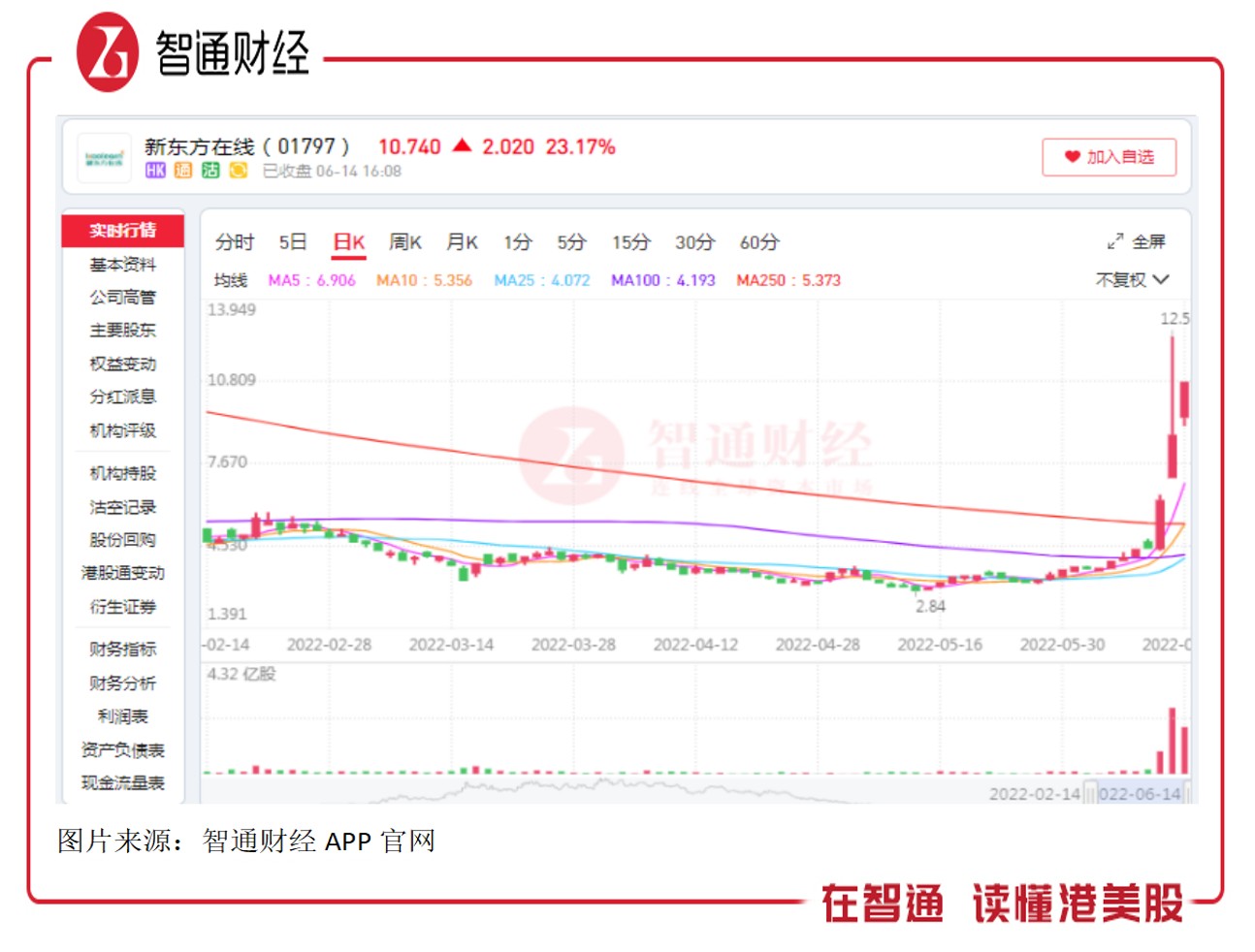Click the orange 通 badge icon
1255x952 pixels.
183,171
